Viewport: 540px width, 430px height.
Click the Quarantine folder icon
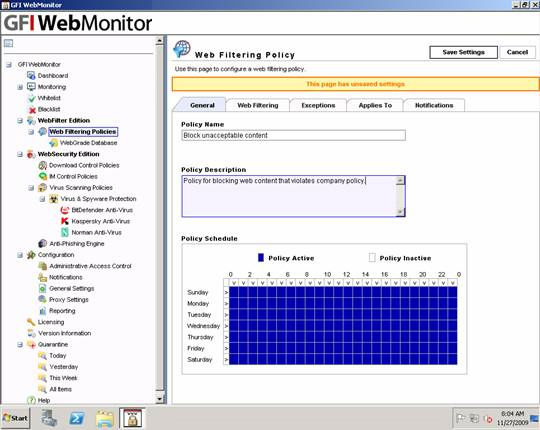(x=31, y=344)
